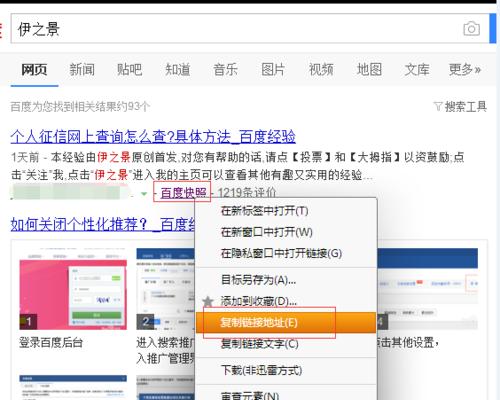The image size is (500, 400).
Task: Choose 复制链接文字(C) menu entry
Action: click(x=259, y=344)
